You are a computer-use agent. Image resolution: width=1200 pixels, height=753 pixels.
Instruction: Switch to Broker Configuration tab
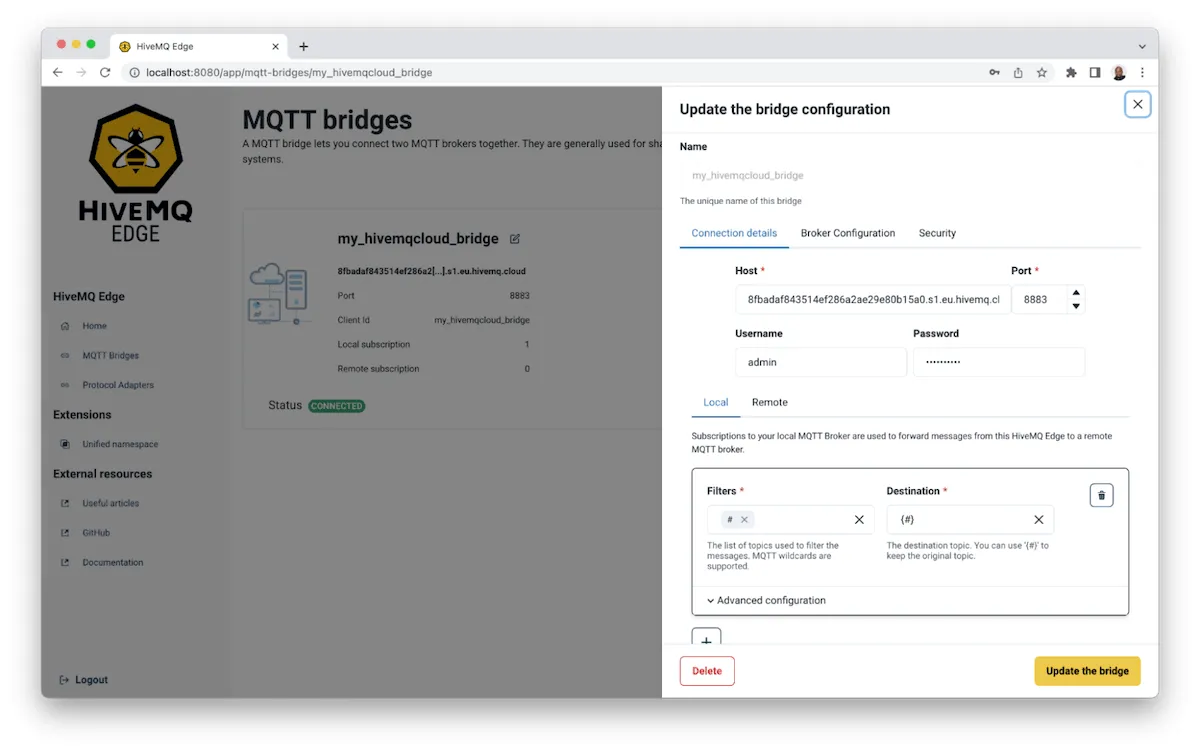click(848, 233)
